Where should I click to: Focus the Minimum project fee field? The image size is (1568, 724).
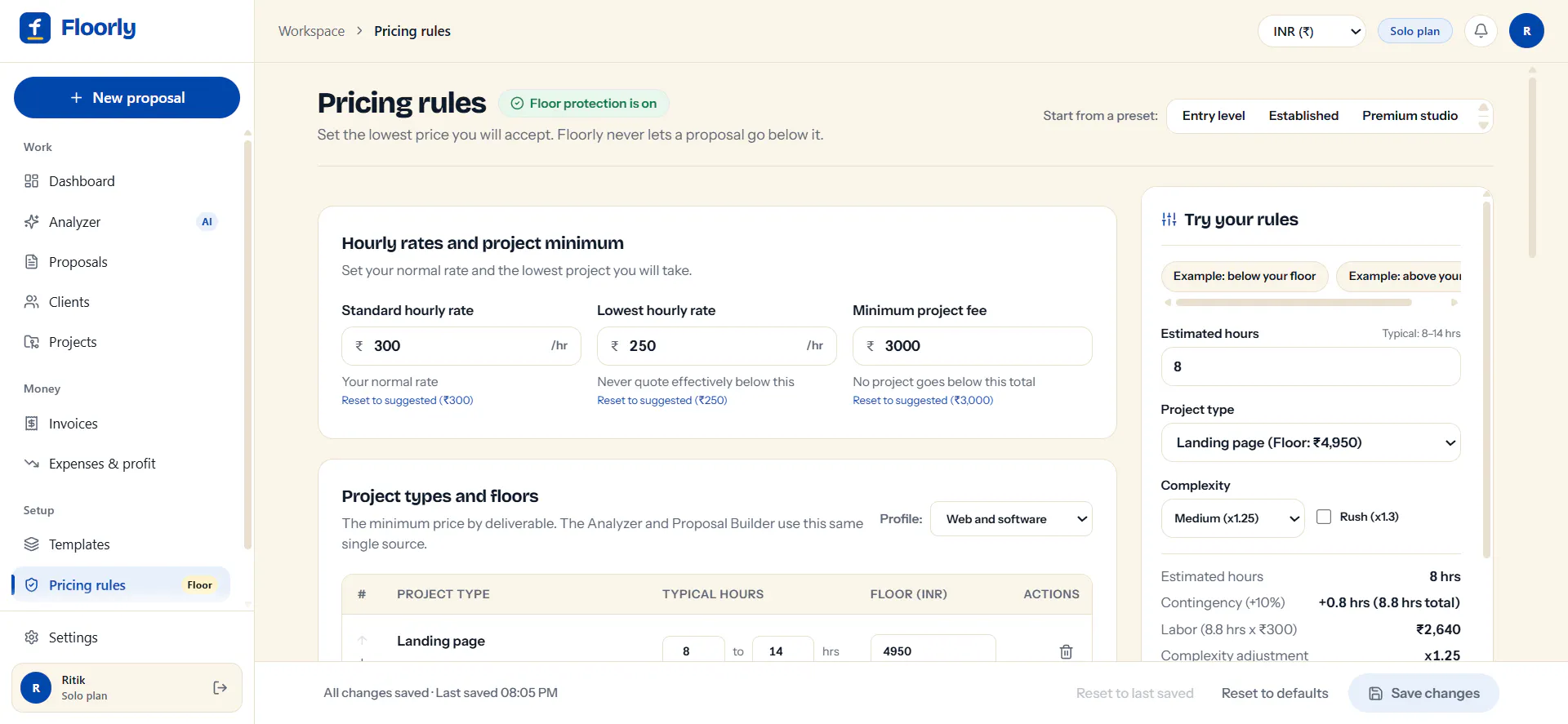tap(973, 346)
